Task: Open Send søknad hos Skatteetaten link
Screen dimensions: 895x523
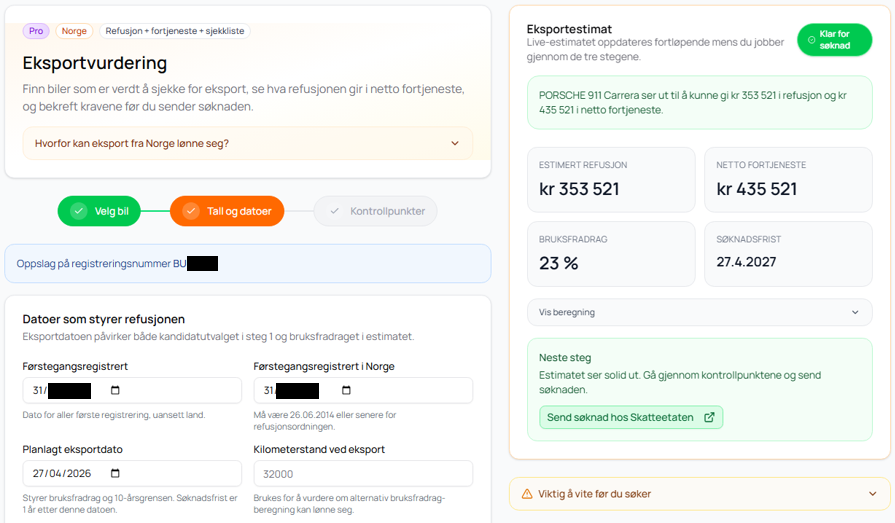Action: pos(630,417)
